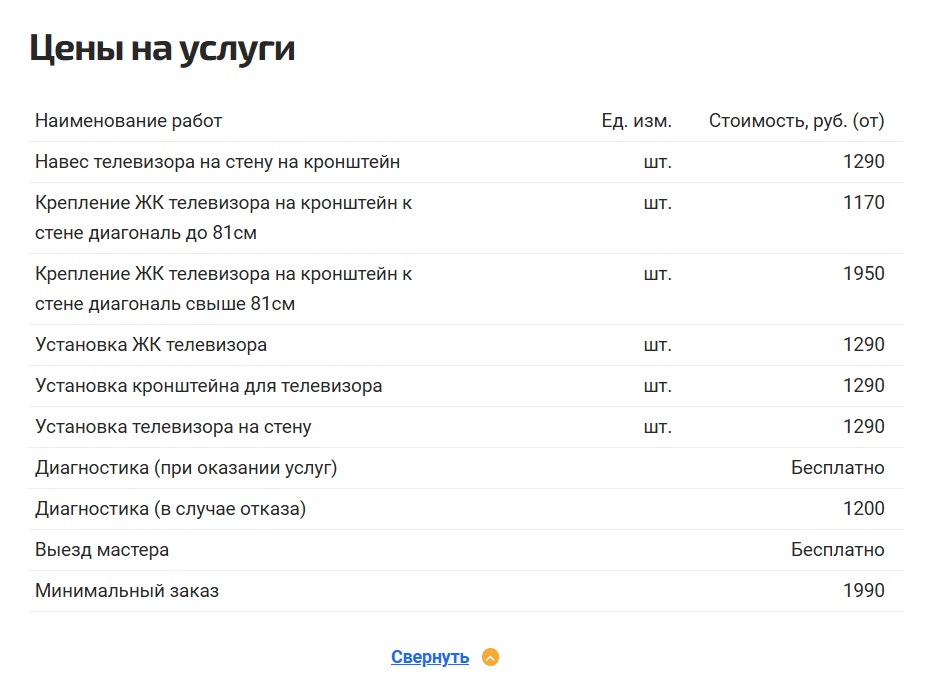Click the 1950 price value
The height and width of the screenshot is (691, 925).
[863, 274]
